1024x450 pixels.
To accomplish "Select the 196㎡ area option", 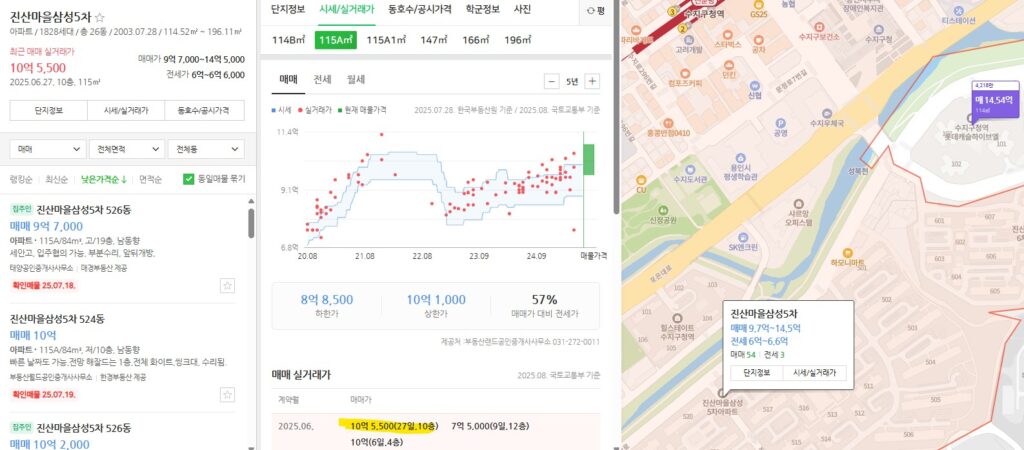I will click(517, 40).
